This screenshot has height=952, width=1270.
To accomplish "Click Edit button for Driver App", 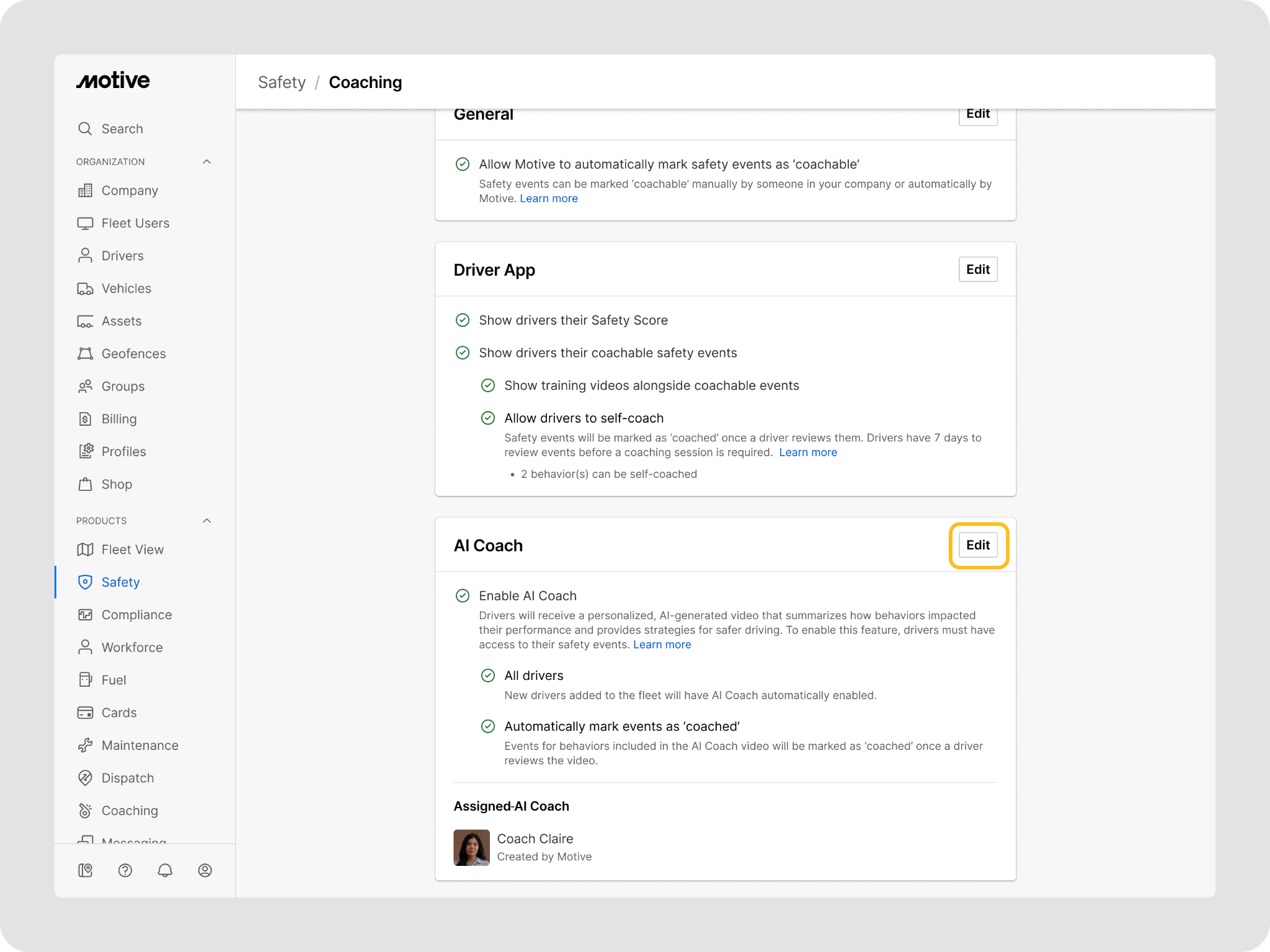I will pyautogui.click(x=978, y=270).
